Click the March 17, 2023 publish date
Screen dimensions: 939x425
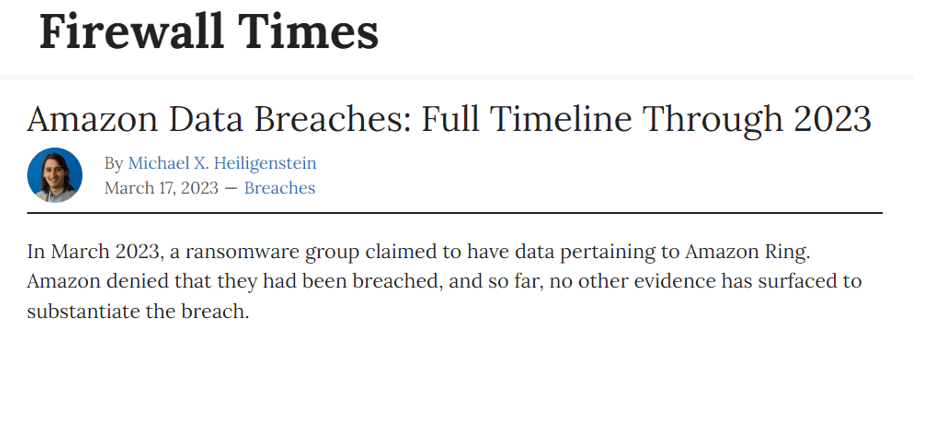[161, 188]
